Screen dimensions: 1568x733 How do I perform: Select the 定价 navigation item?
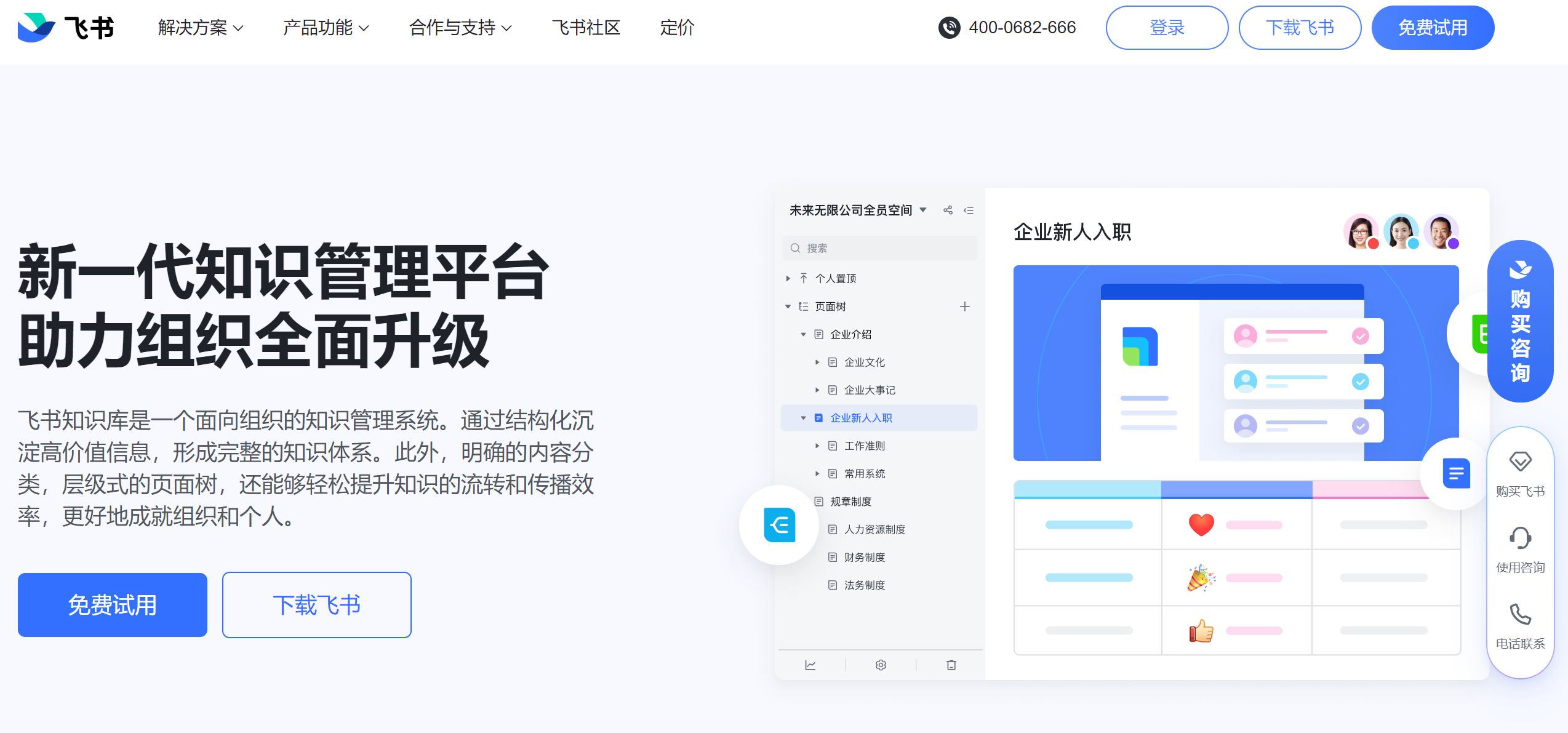(x=677, y=27)
